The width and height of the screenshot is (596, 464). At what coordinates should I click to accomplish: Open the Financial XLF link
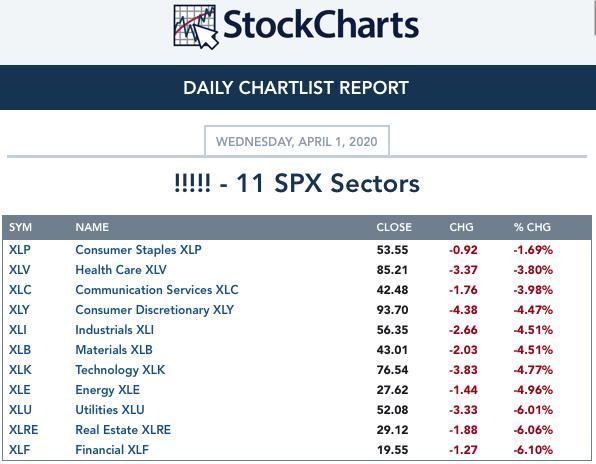point(112,450)
